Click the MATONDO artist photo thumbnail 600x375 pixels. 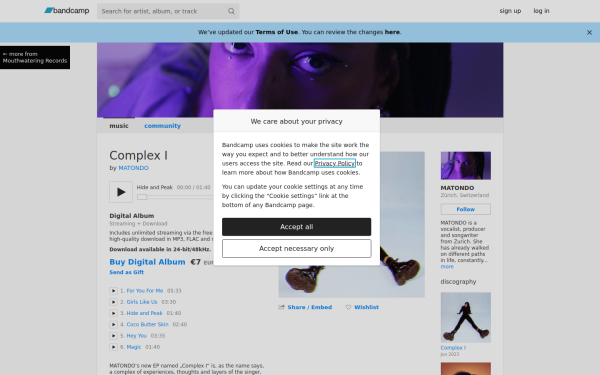coord(465,166)
